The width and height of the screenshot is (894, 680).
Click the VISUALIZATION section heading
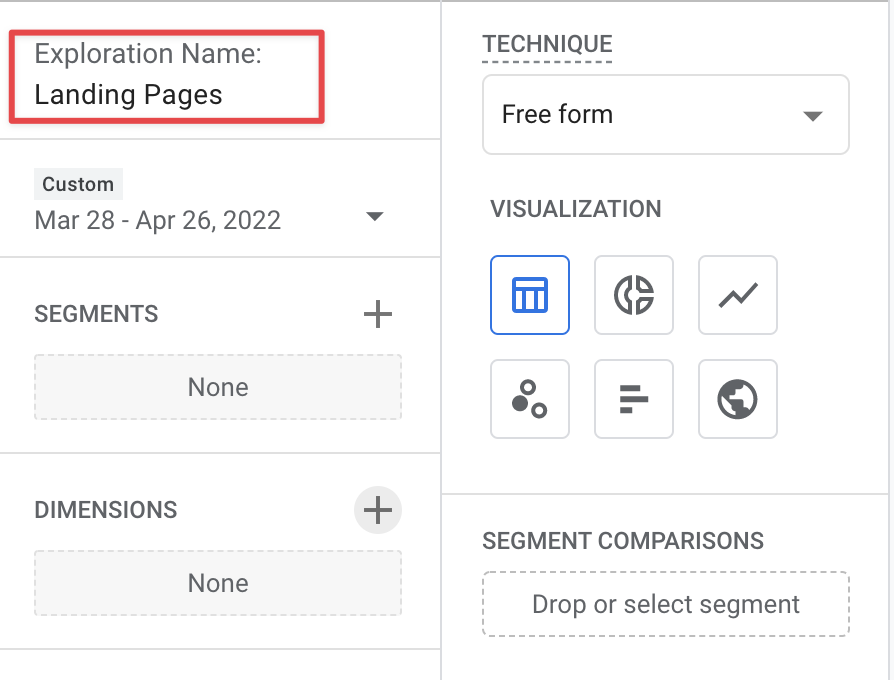click(x=576, y=209)
